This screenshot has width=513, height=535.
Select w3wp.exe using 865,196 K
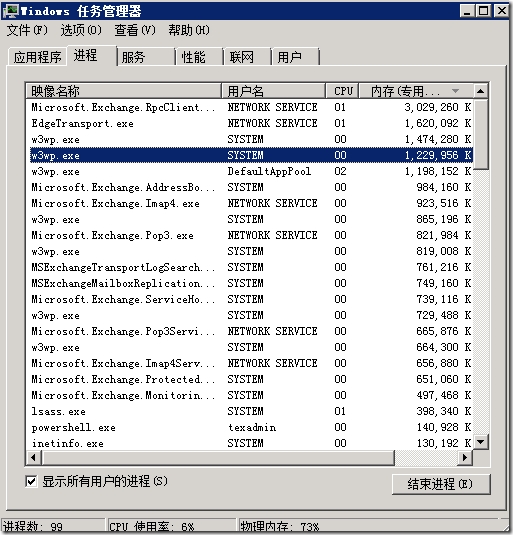pyautogui.click(x=250, y=219)
